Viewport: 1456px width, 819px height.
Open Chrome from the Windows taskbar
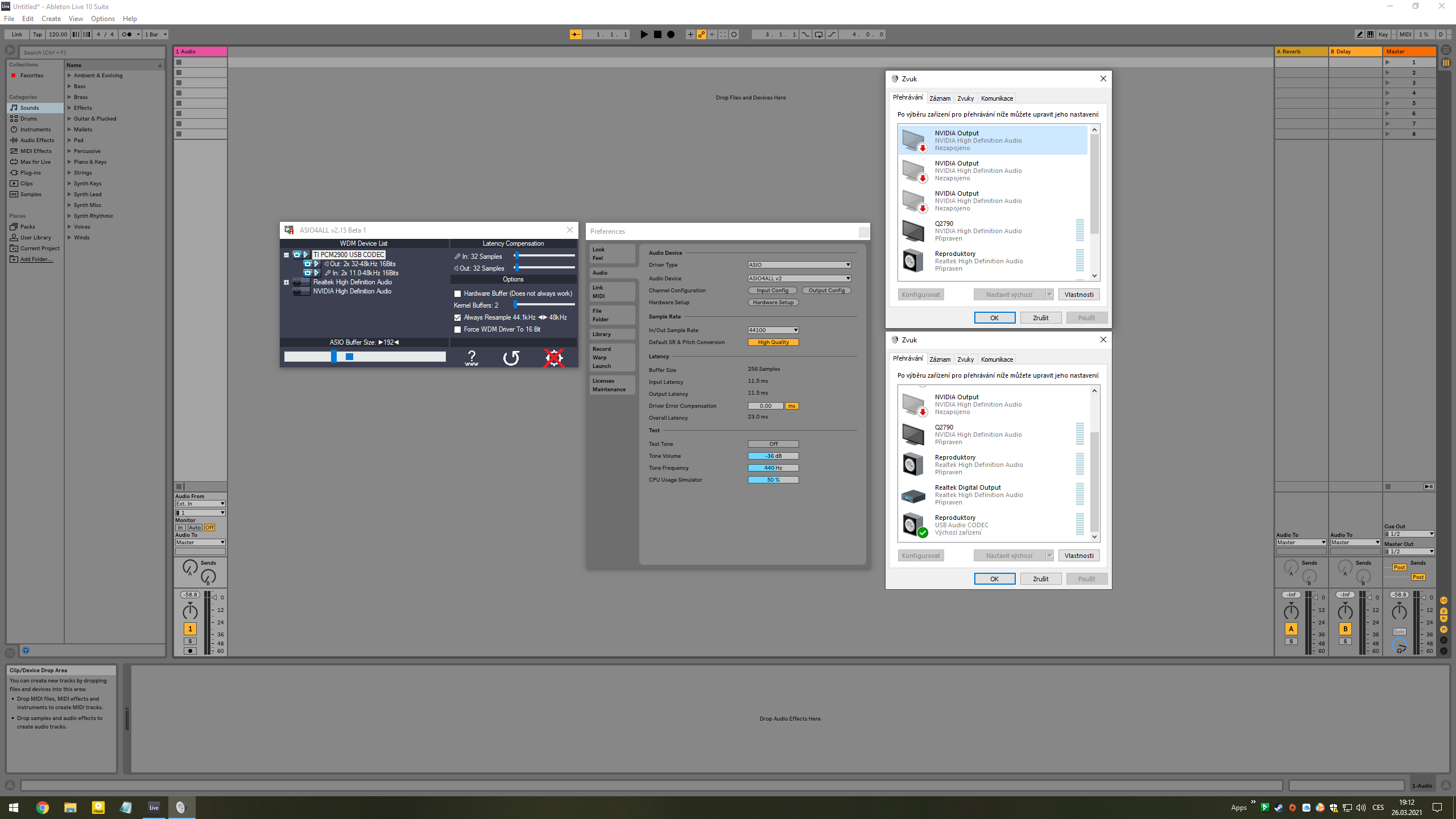coord(43,807)
